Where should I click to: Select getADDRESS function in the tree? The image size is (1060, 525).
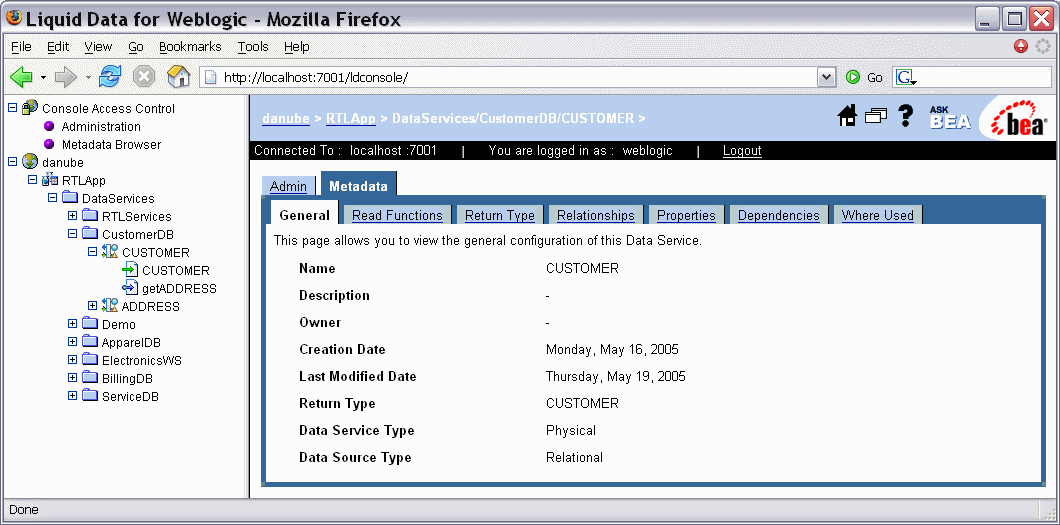pos(179,289)
